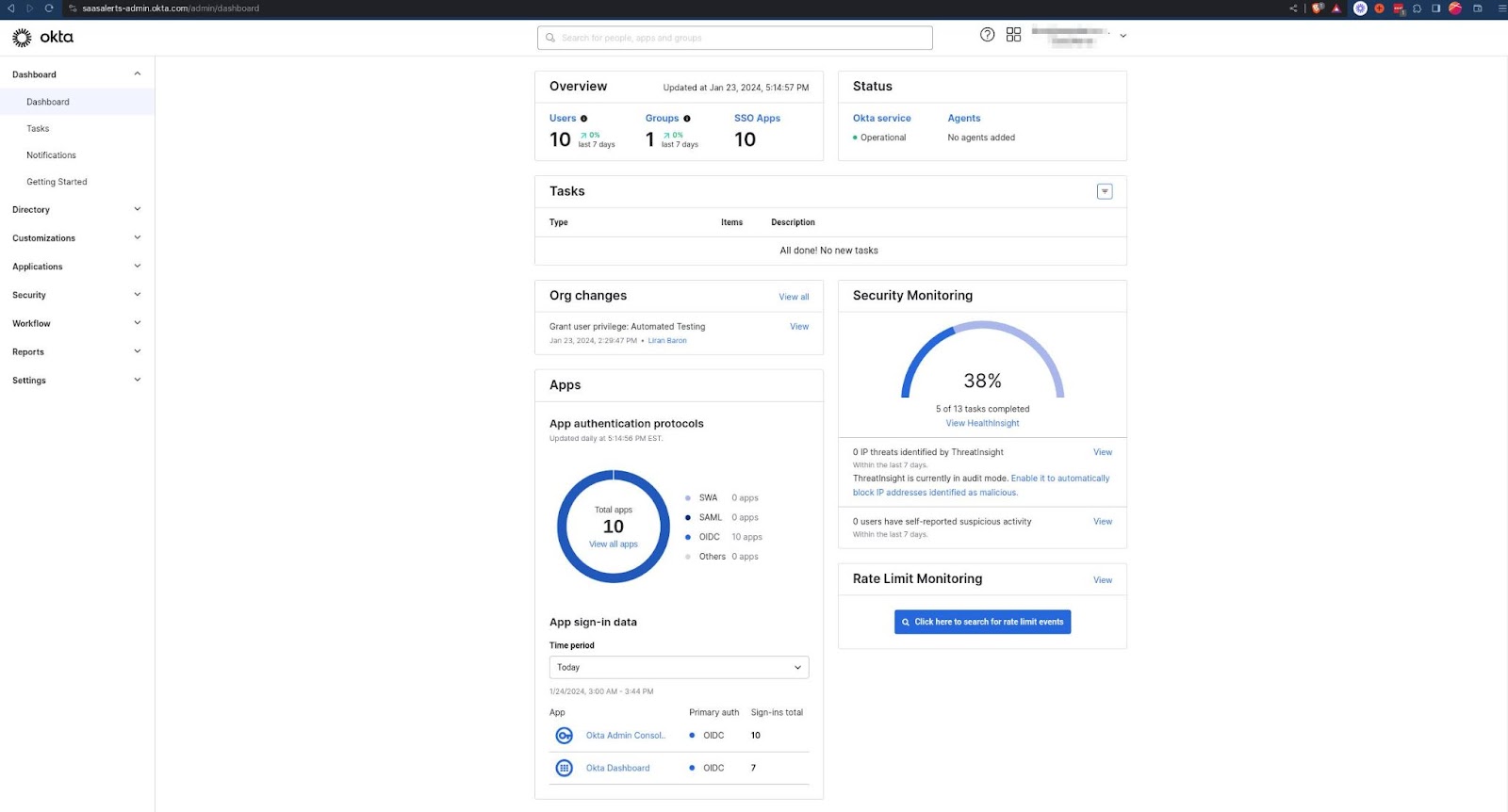This screenshot has height=812, width=1508.
Task: Click the browser share icon
Action: [x=1293, y=8]
